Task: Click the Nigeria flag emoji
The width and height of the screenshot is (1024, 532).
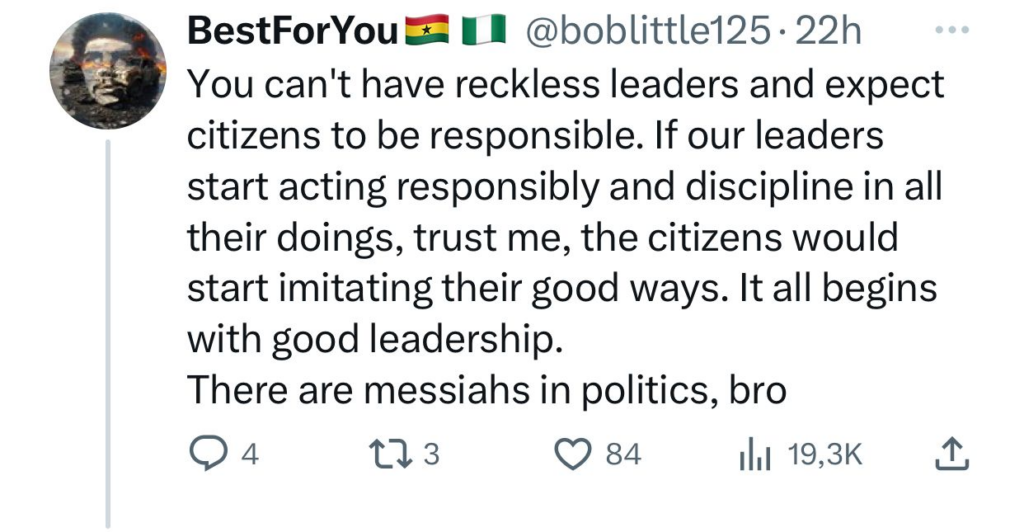Action: click(482, 34)
